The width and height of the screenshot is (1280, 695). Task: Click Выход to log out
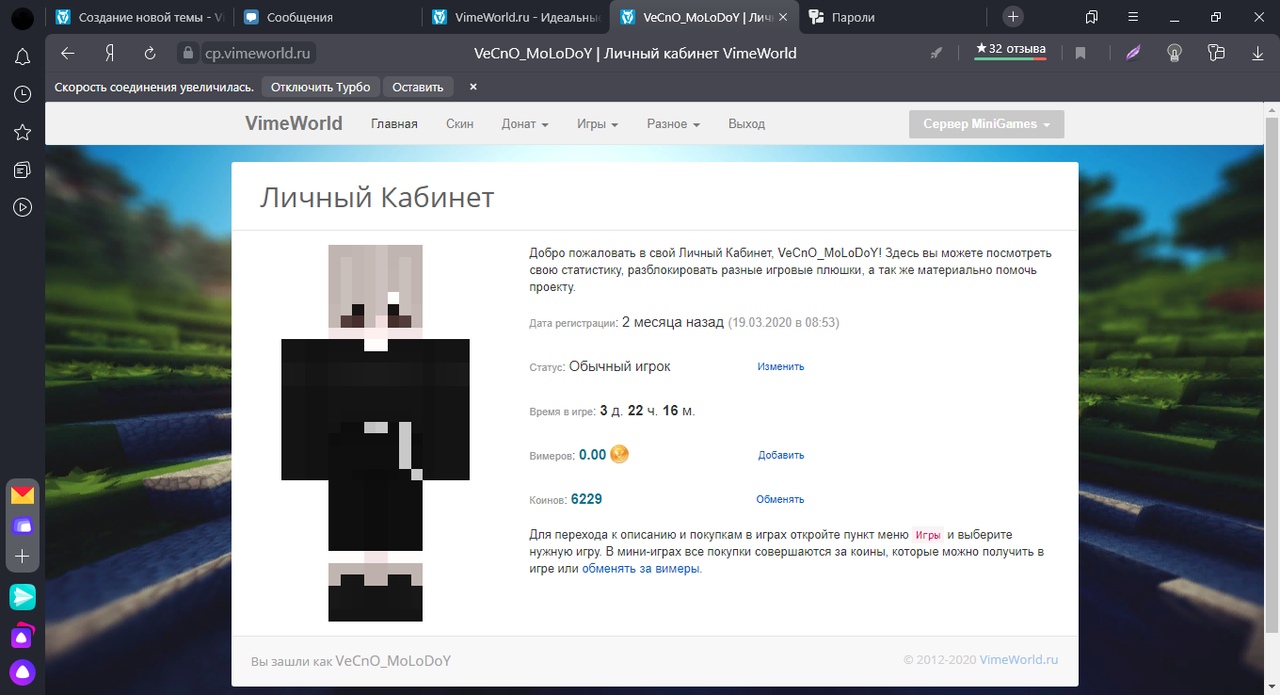747,124
